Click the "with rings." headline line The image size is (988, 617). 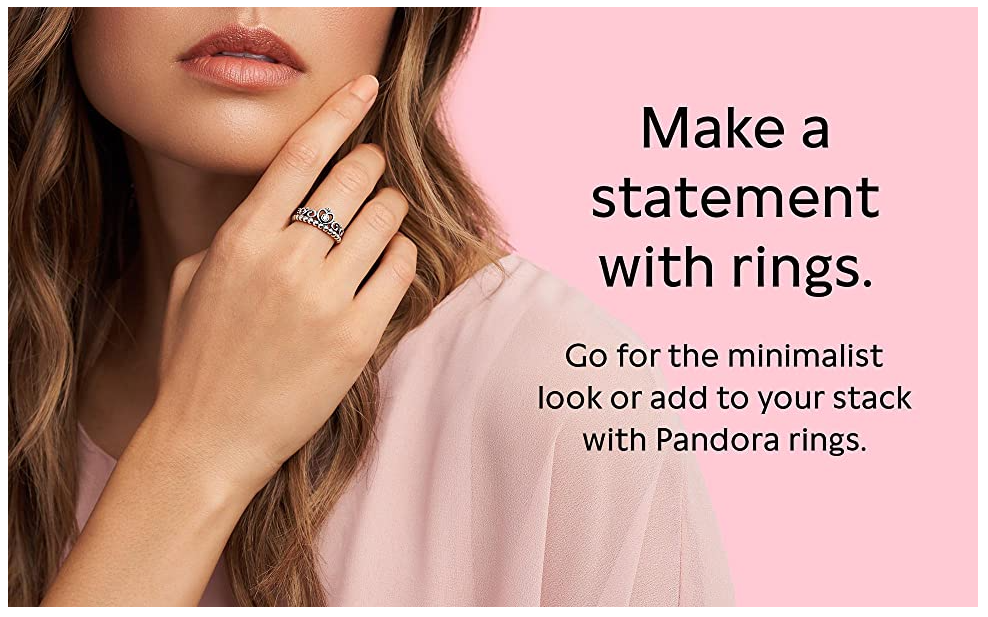735,266
